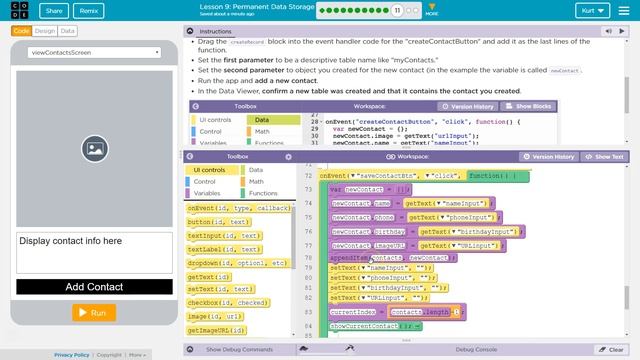Pick the setText(id, text) toolbox block
The width and height of the screenshot is (640, 360).
point(220,289)
